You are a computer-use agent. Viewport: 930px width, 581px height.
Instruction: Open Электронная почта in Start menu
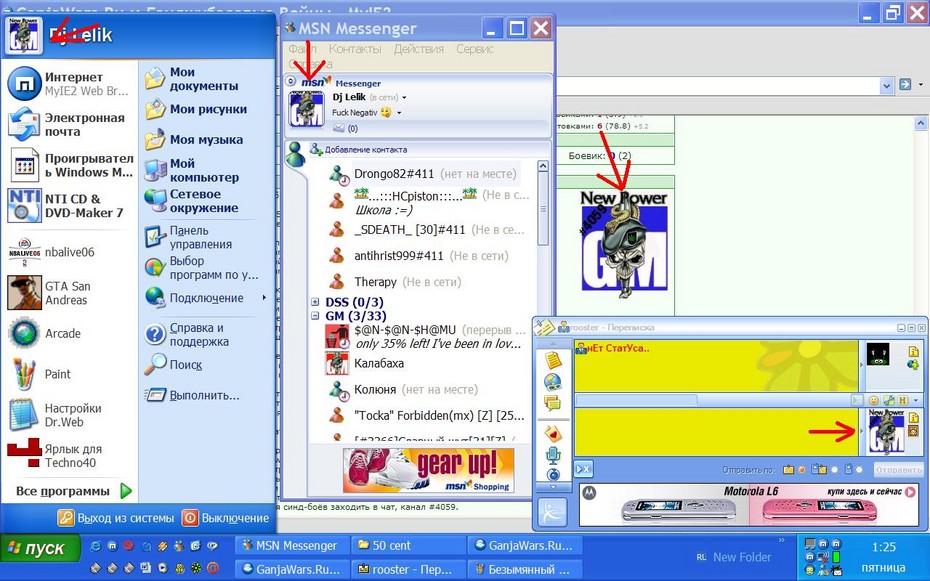[x=70, y=124]
